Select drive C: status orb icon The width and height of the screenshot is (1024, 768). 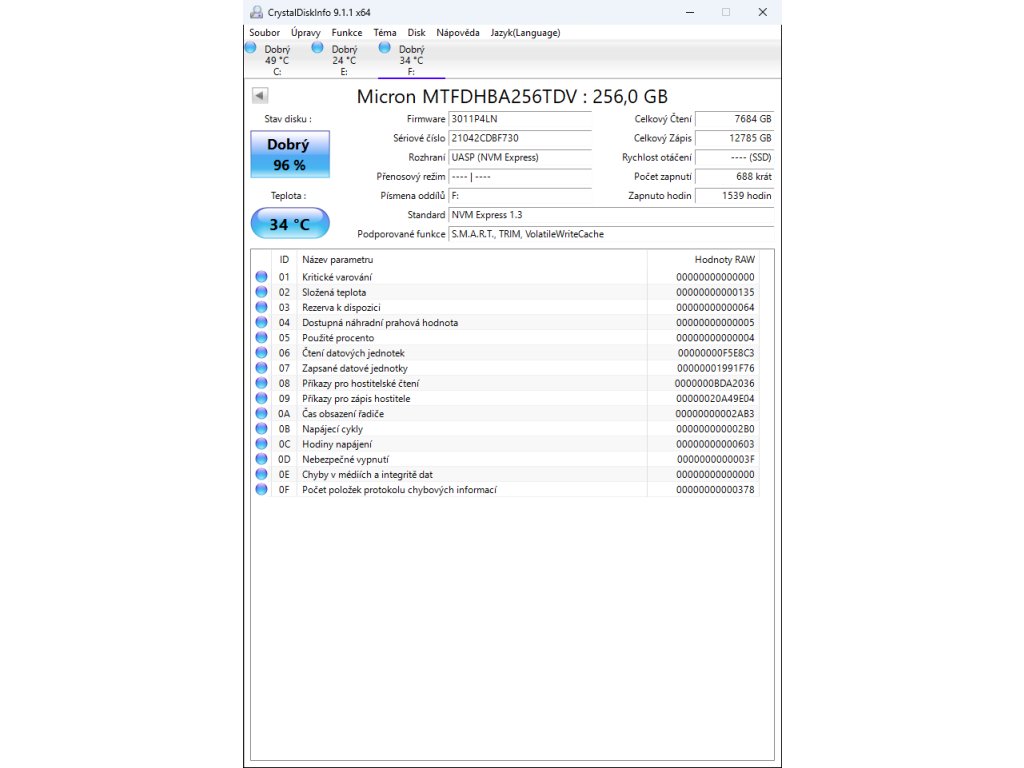pyautogui.click(x=251, y=47)
